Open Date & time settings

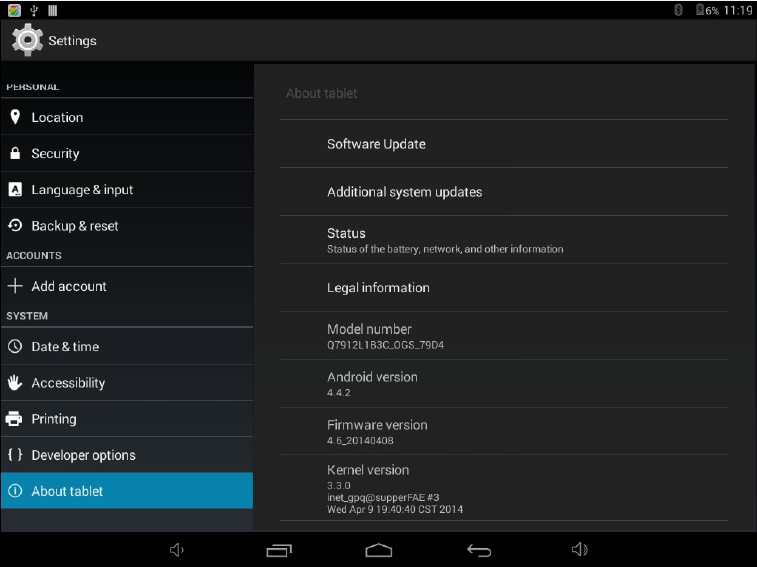(127, 346)
